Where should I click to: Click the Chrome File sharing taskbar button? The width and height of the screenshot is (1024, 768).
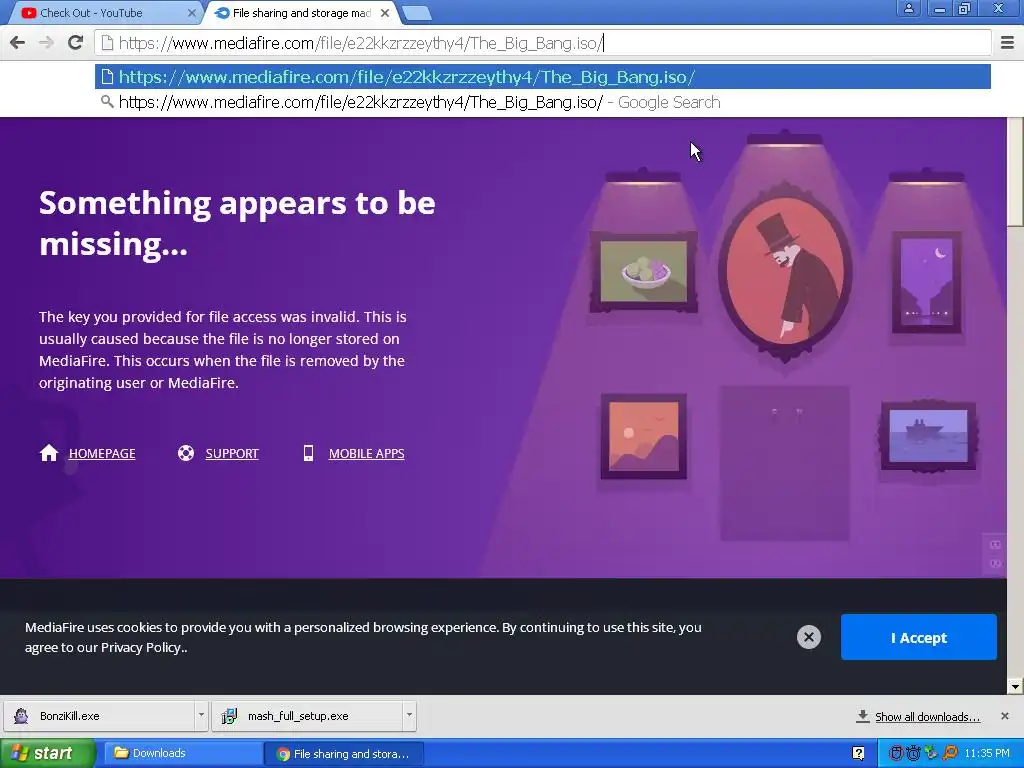pyautogui.click(x=344, y=754)
